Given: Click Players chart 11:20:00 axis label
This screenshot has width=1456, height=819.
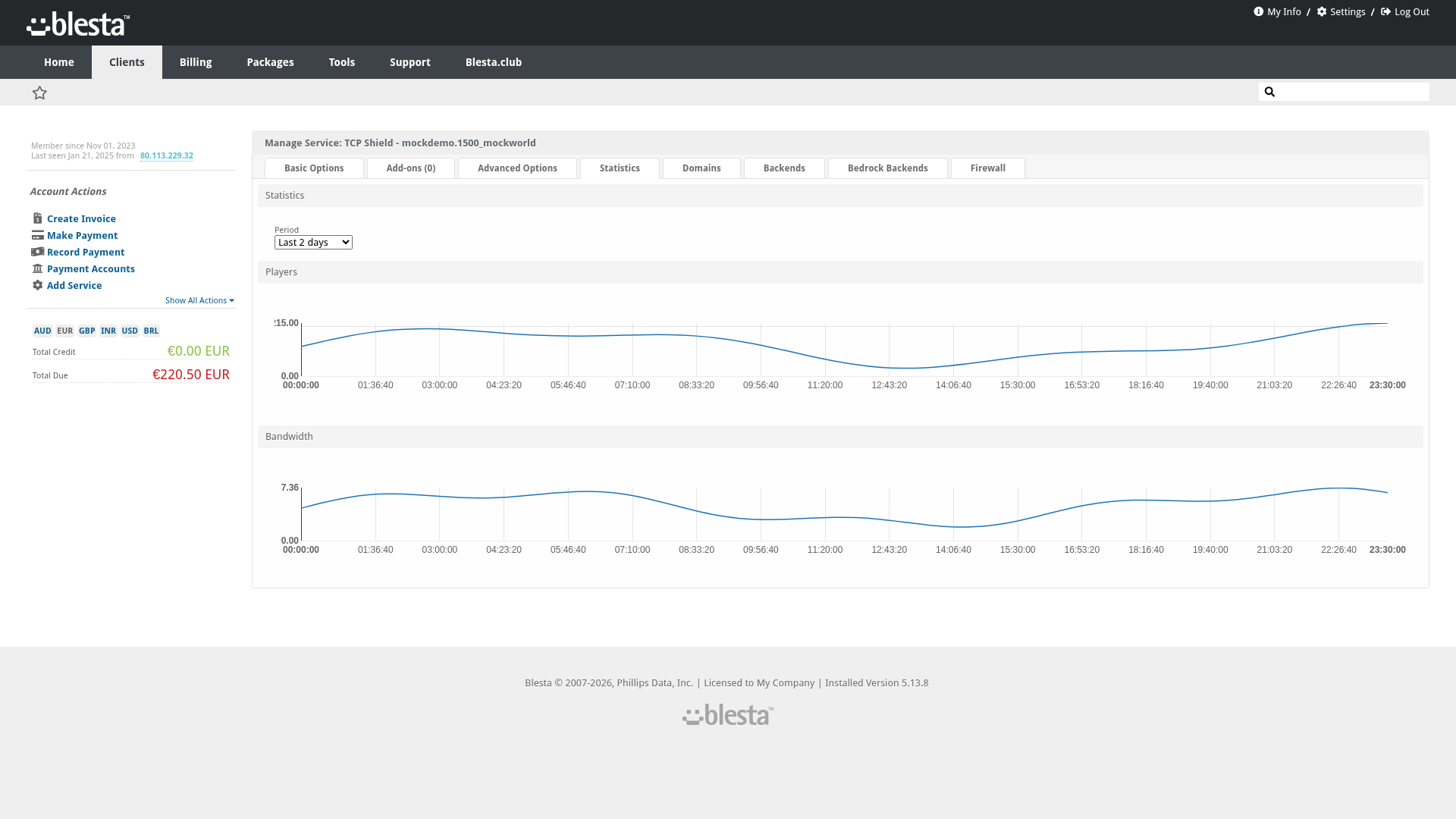Looking at the screenshot, I should point(825,385).
